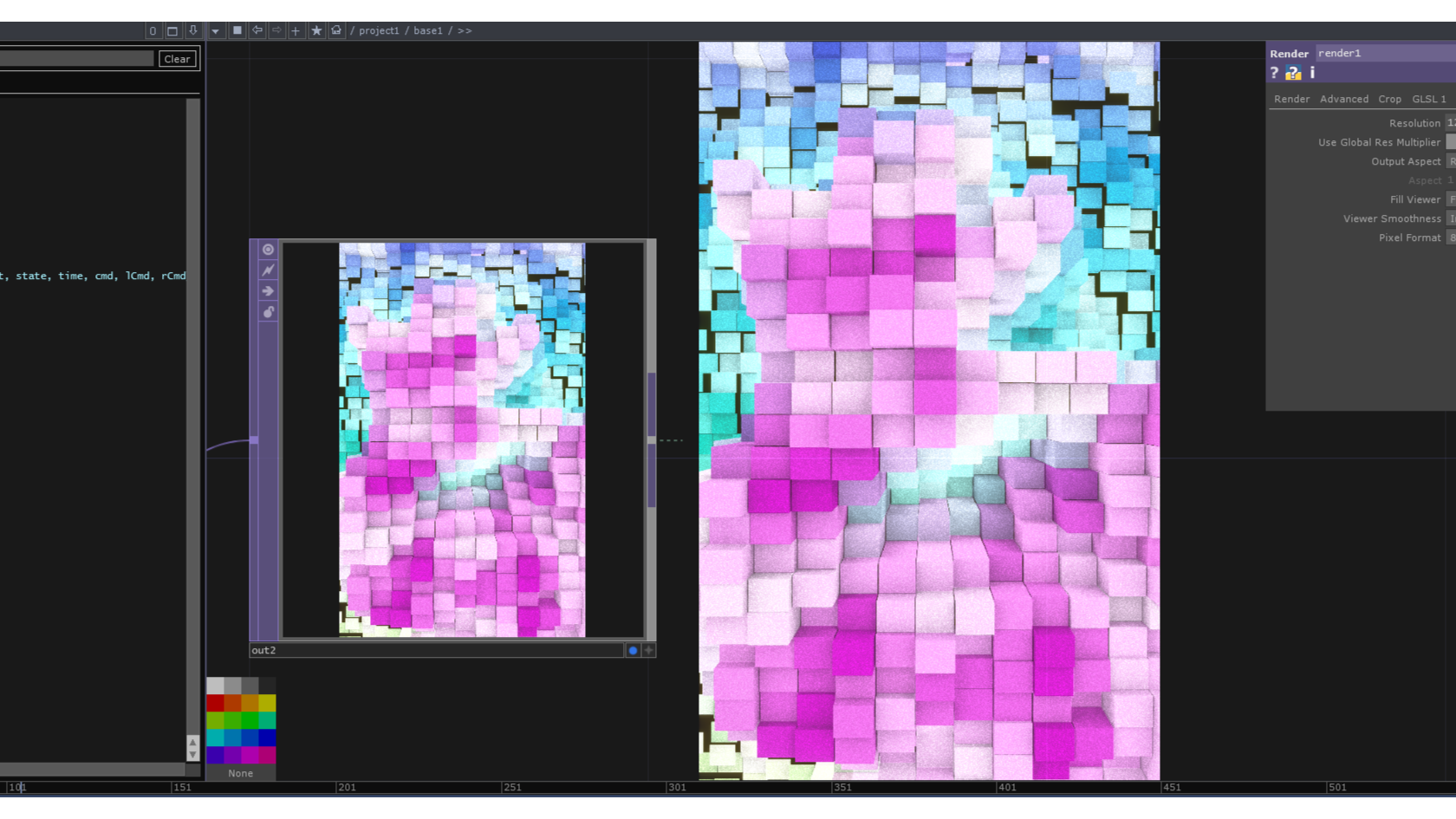Expand the path with the >> chevrons
This screenshot has width=1456, height=819.
pos(465,30)
